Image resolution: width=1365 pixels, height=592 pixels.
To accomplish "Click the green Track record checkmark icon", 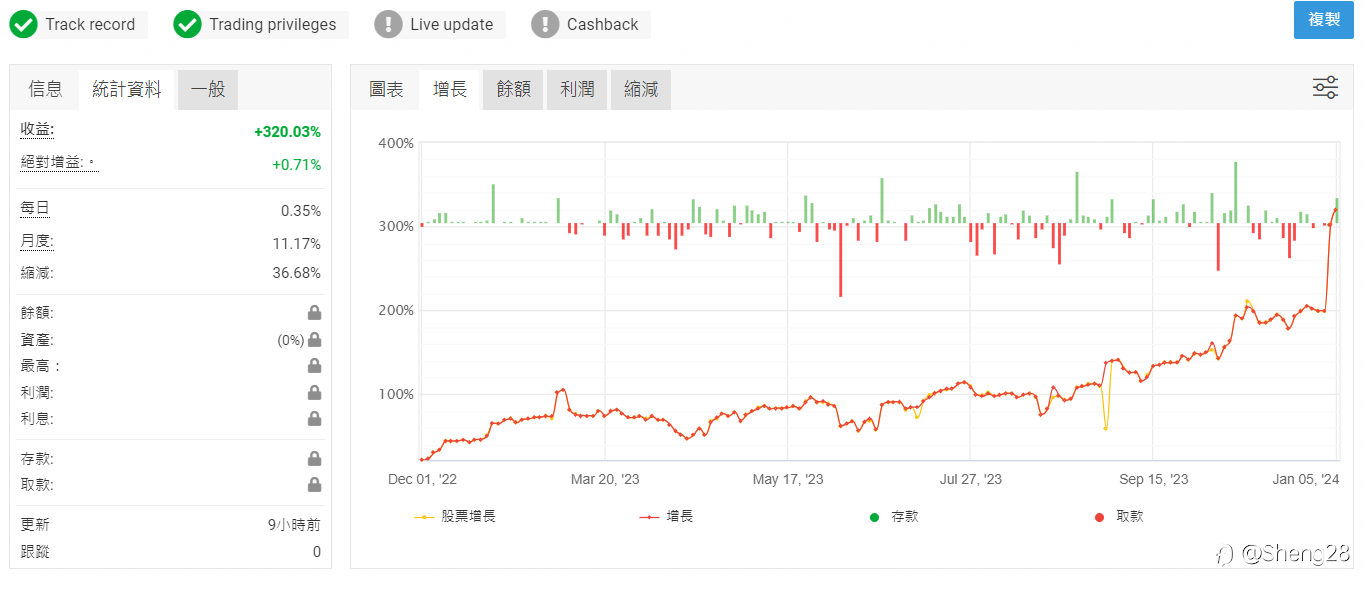I will 24,25.
